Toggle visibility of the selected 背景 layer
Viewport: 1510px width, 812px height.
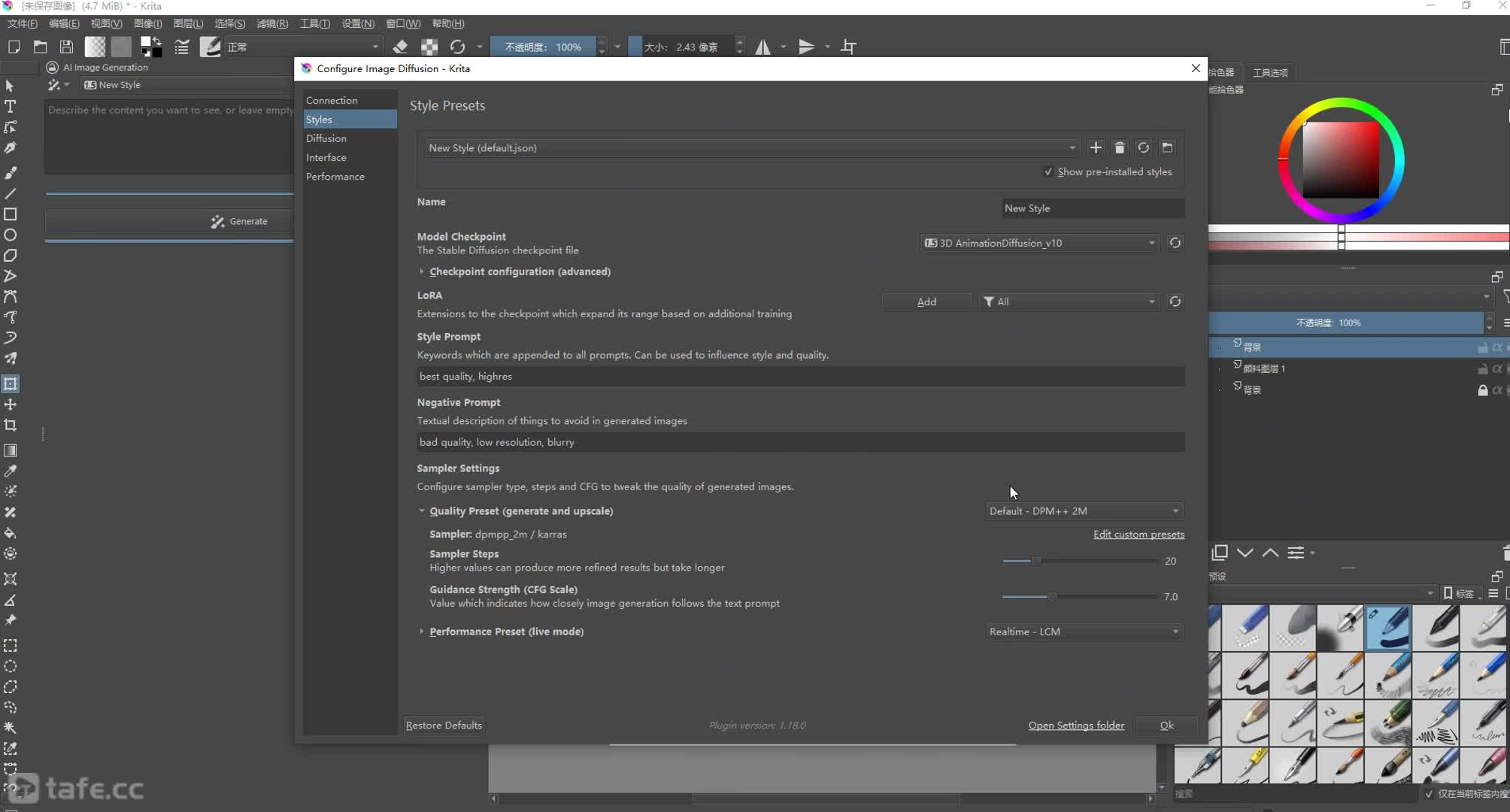click(1220, 347)
